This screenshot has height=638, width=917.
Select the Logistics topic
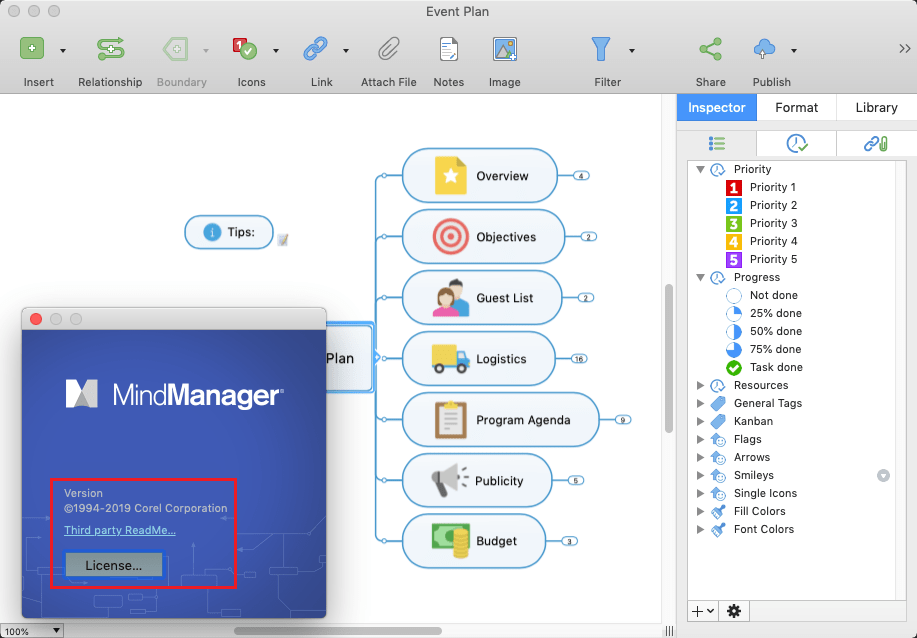tap(478, 358)
